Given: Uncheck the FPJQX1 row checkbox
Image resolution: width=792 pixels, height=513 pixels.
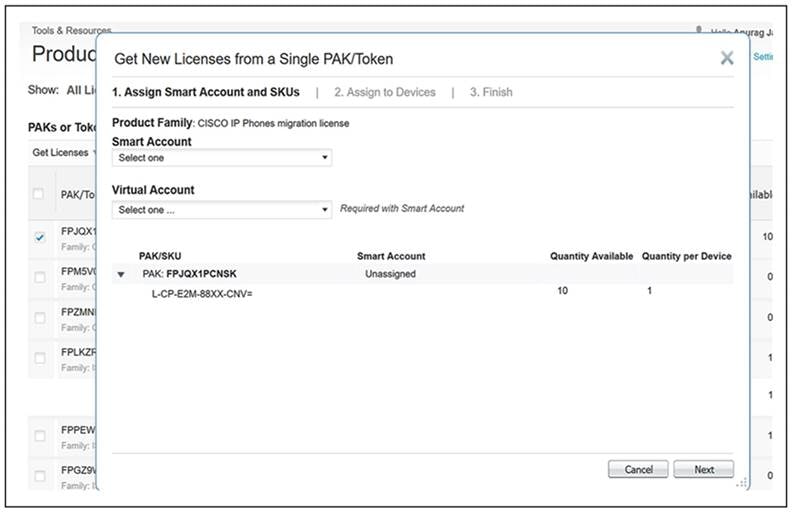Looking at the screenshot, I should coord(39,237).
